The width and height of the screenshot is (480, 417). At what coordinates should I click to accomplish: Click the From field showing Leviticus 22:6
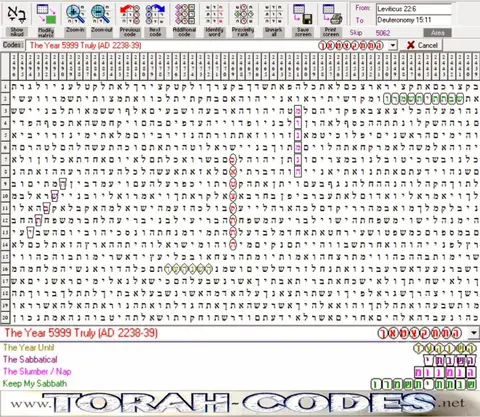pos(413,9)
